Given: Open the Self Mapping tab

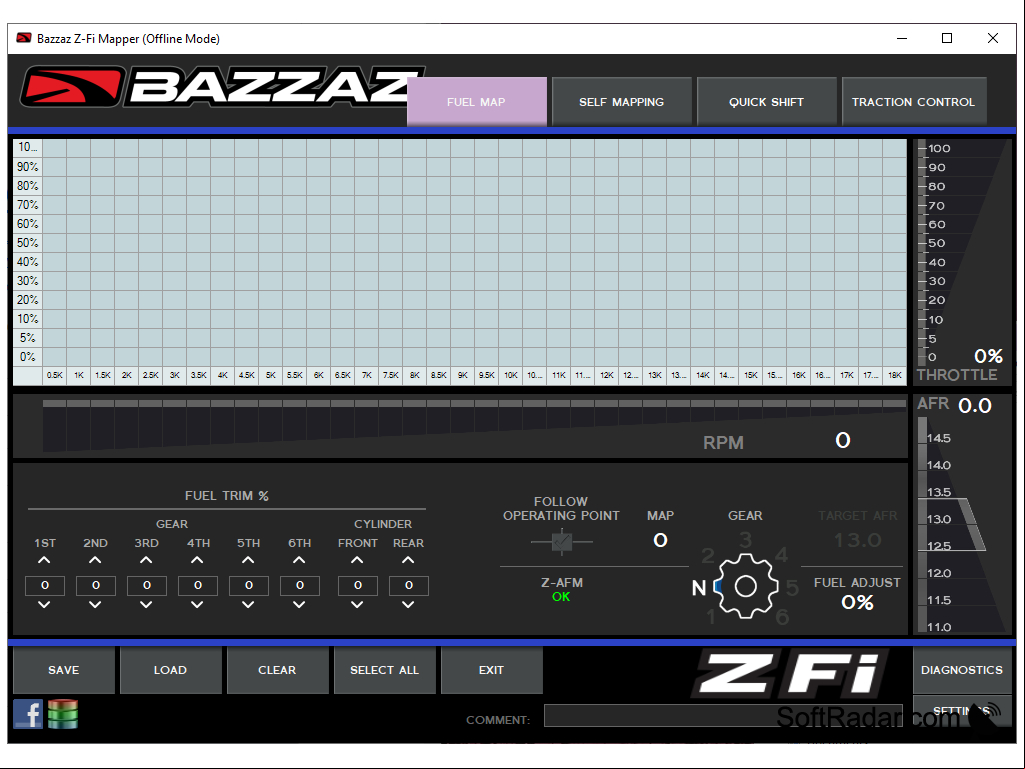Looking at the screenshot, I should coord(622,102).
